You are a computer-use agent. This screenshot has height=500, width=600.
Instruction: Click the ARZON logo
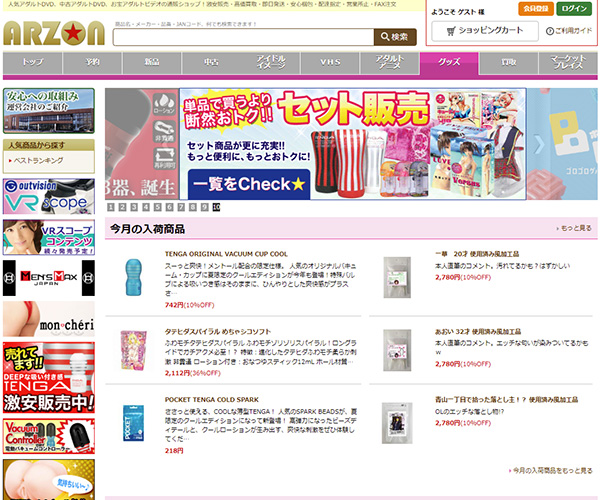click(x=54, y=33)
